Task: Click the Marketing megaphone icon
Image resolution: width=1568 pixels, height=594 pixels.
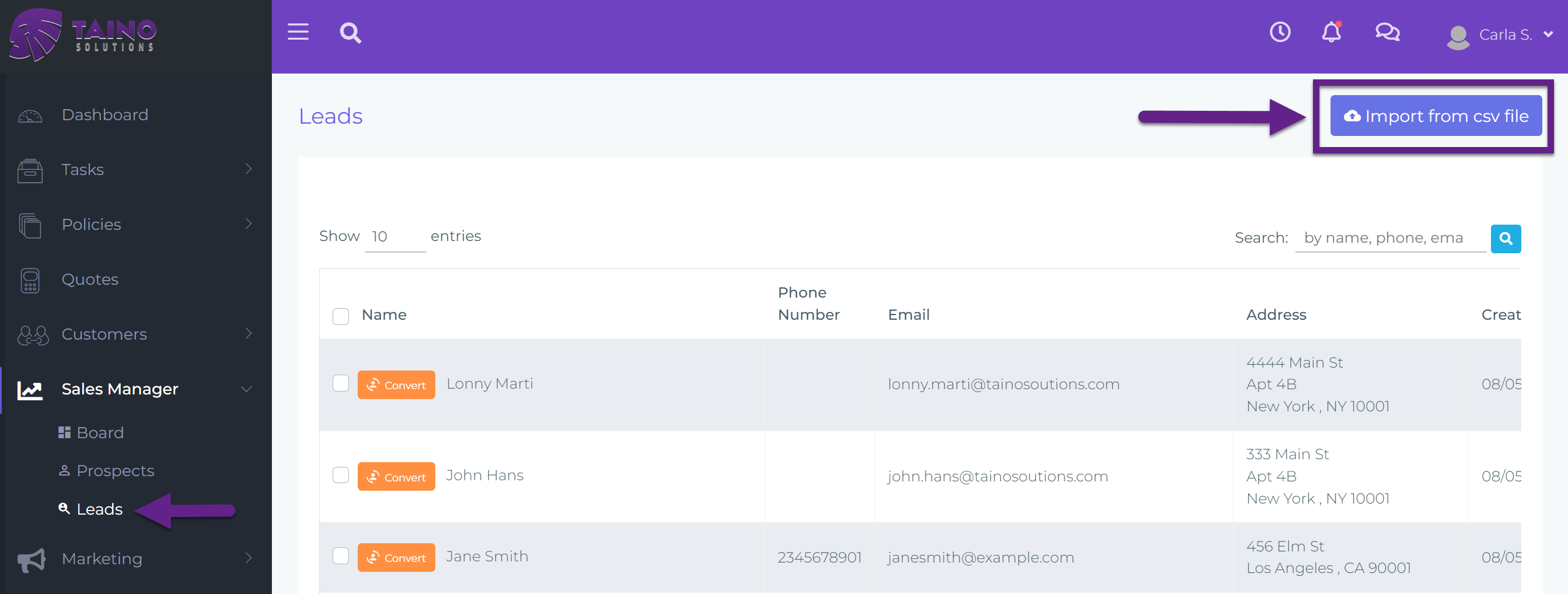Action: click(31, 560)
